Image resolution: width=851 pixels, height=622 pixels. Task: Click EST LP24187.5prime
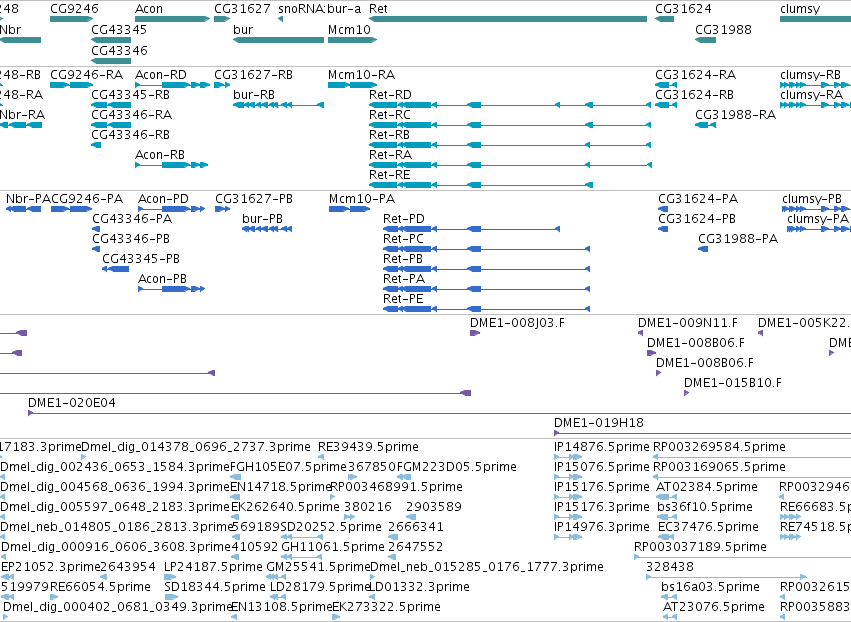213,567
